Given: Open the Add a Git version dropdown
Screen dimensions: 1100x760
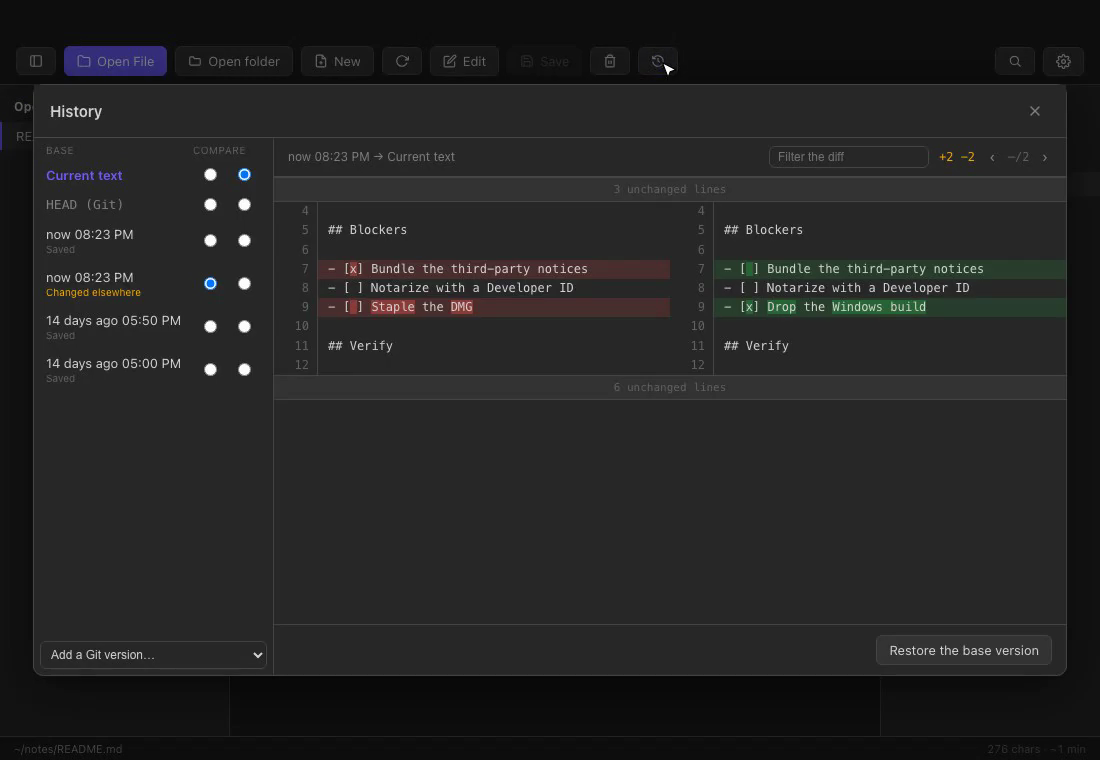Looking at the screenshot, I should click(x=154, y=655).
